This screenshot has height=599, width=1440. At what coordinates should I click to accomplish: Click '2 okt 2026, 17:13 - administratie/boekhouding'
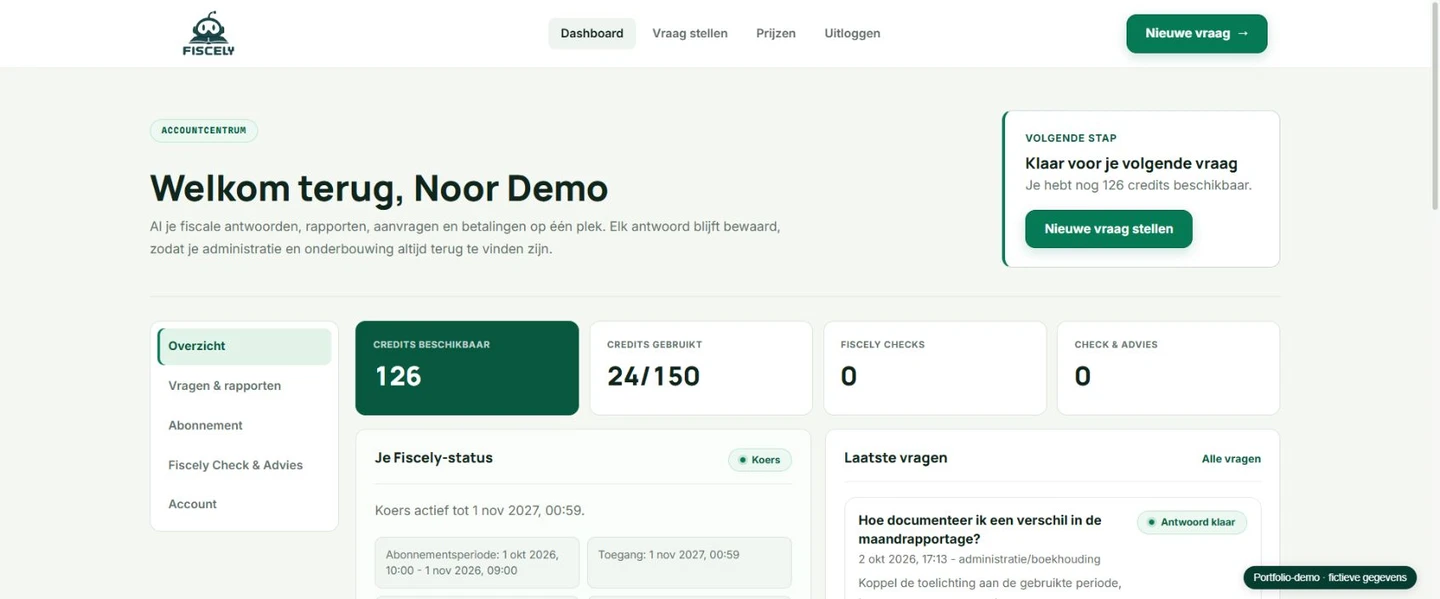pos(979,559)
